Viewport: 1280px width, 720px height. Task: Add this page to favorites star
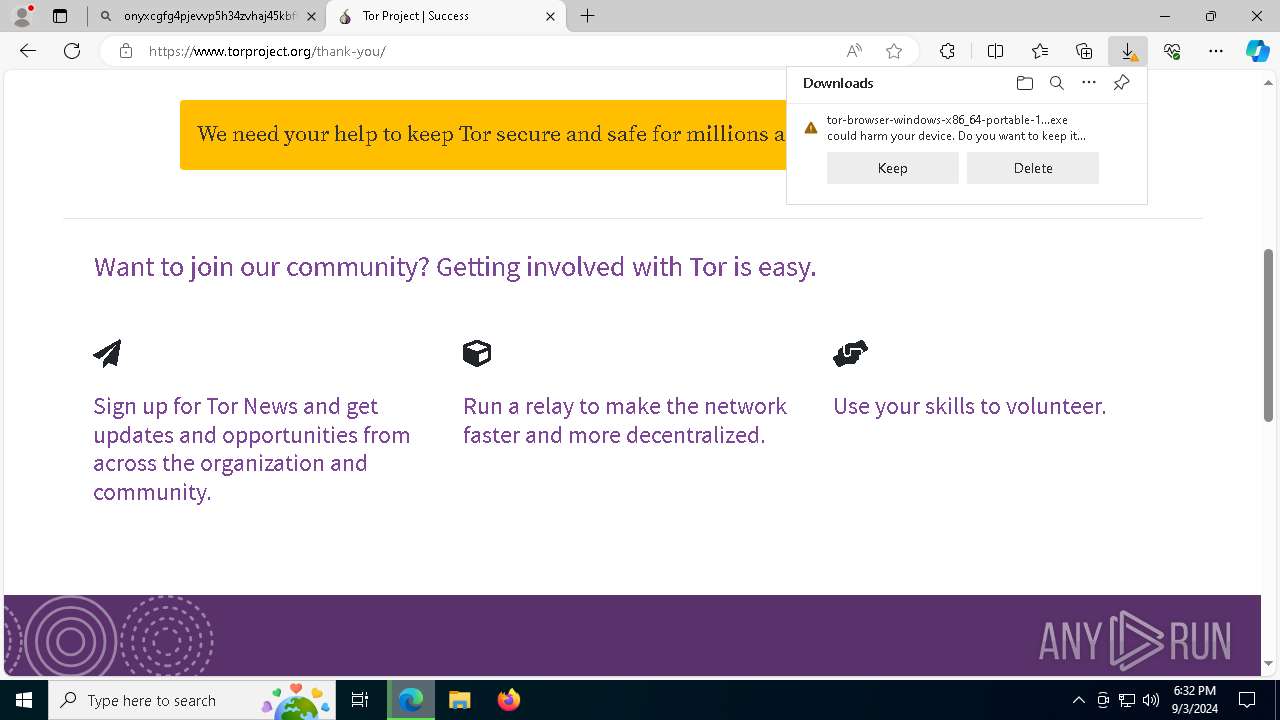(x=894, y=51)
